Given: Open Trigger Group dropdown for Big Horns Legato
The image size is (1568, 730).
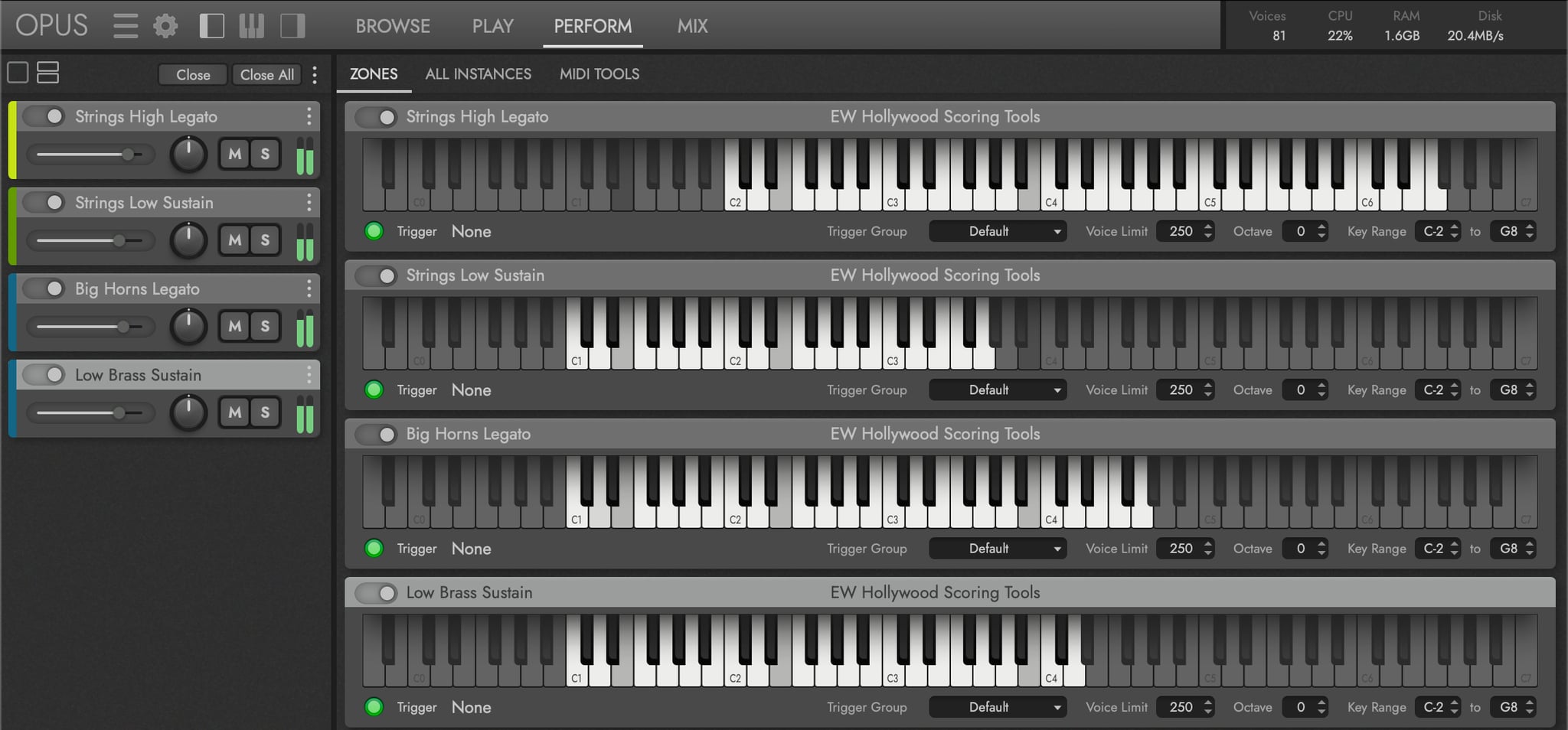Looking at the screenshot, I should pyautogui.click(x=998, y=549).
